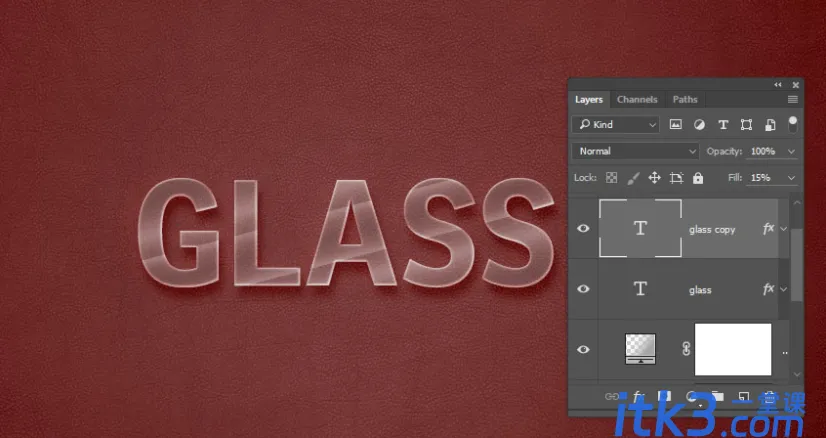The image size is (826, 438).
Task: Switch to the Paths tab
Action: (x=685, y=100)
